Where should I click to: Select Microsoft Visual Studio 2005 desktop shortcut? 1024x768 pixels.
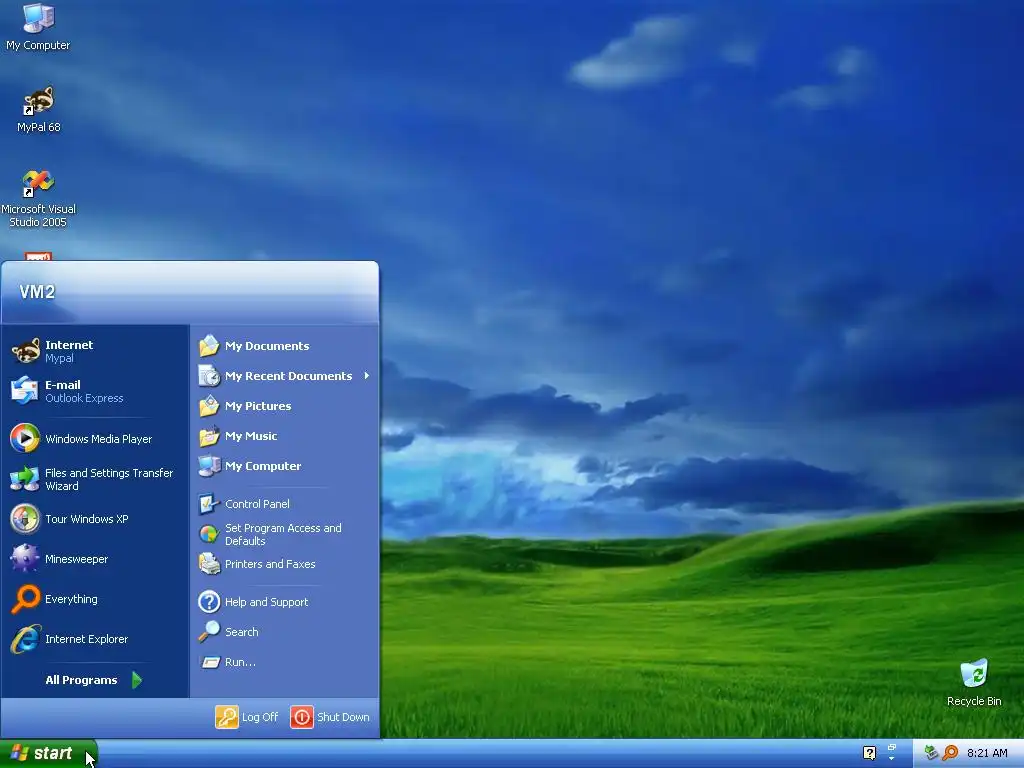[38, 198]
